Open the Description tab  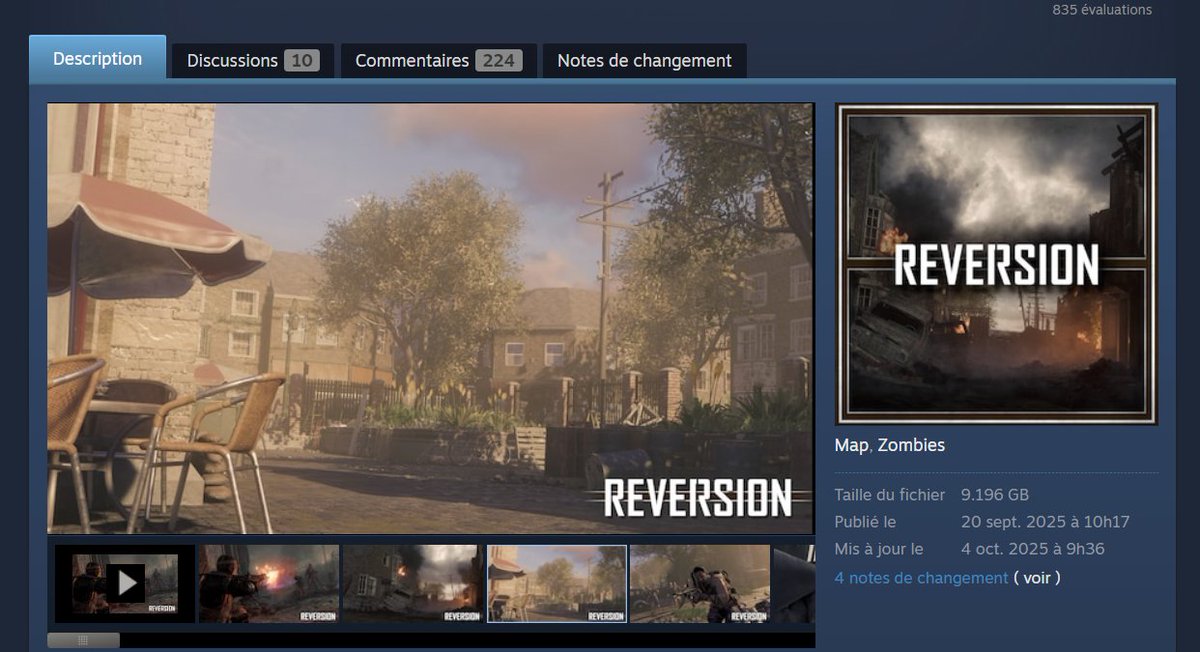tap(97, 59)
